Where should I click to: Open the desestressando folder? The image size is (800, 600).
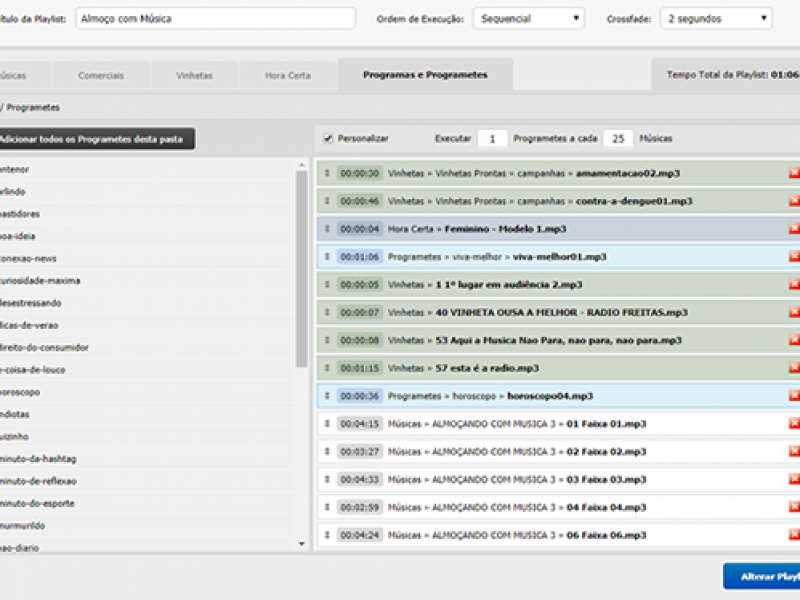tap(31, 303)
